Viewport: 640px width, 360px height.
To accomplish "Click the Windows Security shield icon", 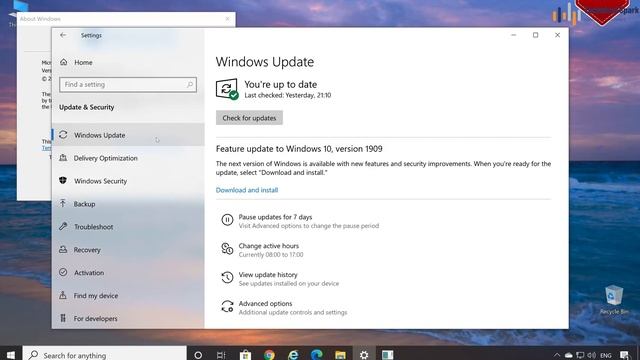I will [63, 180].
